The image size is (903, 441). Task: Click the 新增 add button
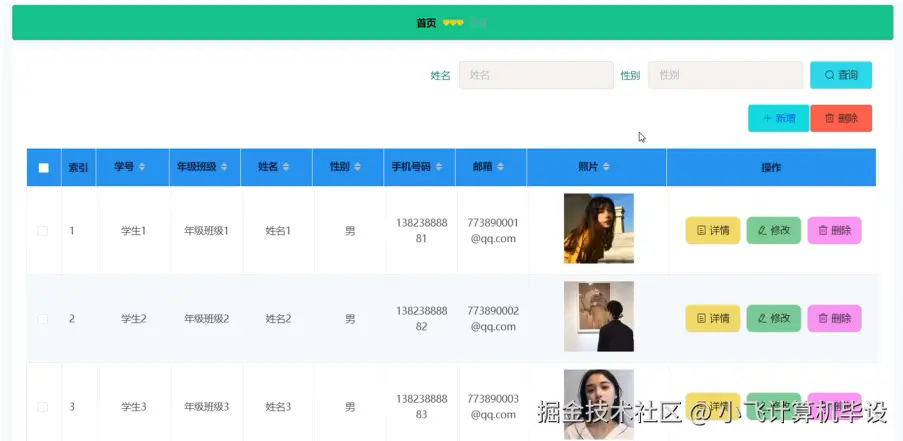[779, 118]
